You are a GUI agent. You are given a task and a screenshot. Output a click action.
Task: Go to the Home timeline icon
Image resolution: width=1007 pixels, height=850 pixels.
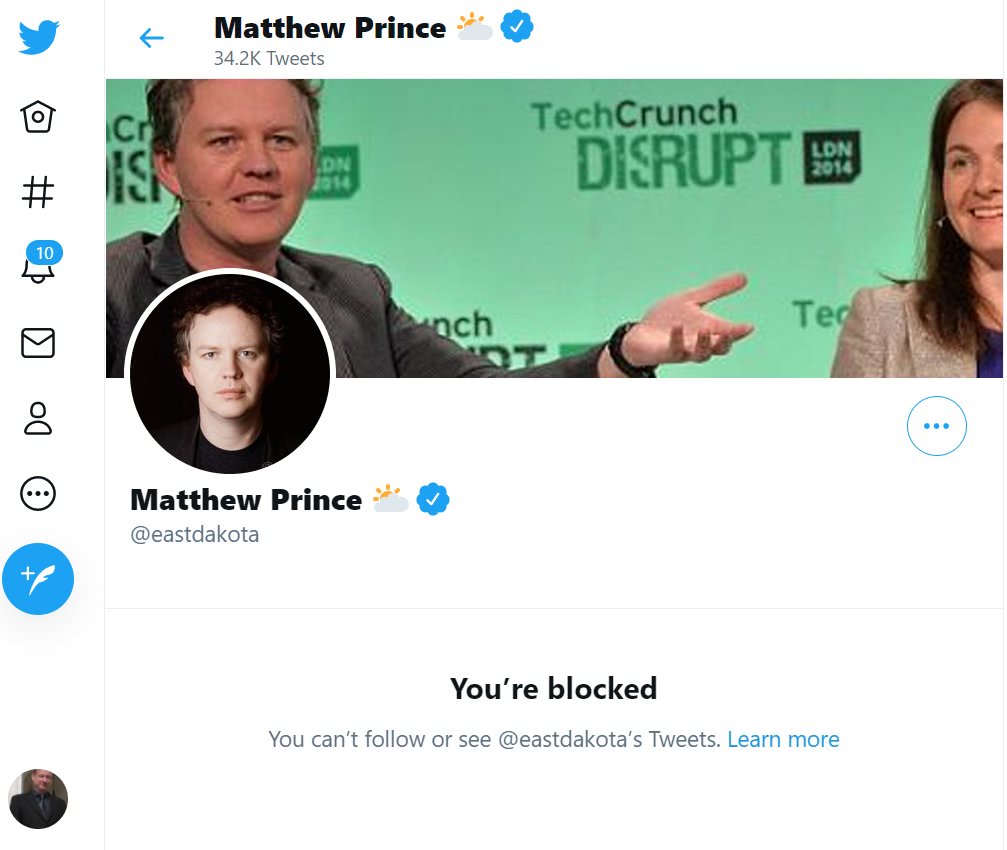38,116
